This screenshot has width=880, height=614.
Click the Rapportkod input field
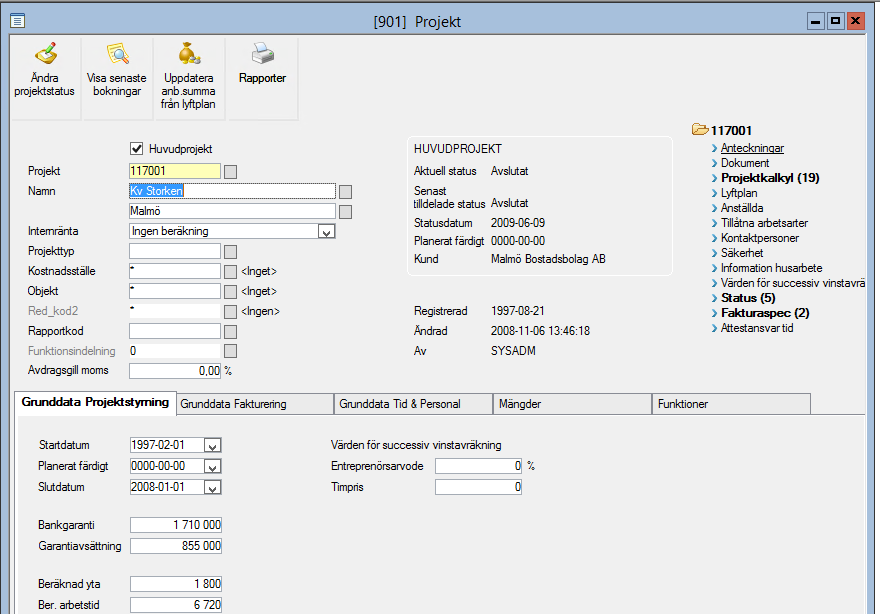pos(175,332)
